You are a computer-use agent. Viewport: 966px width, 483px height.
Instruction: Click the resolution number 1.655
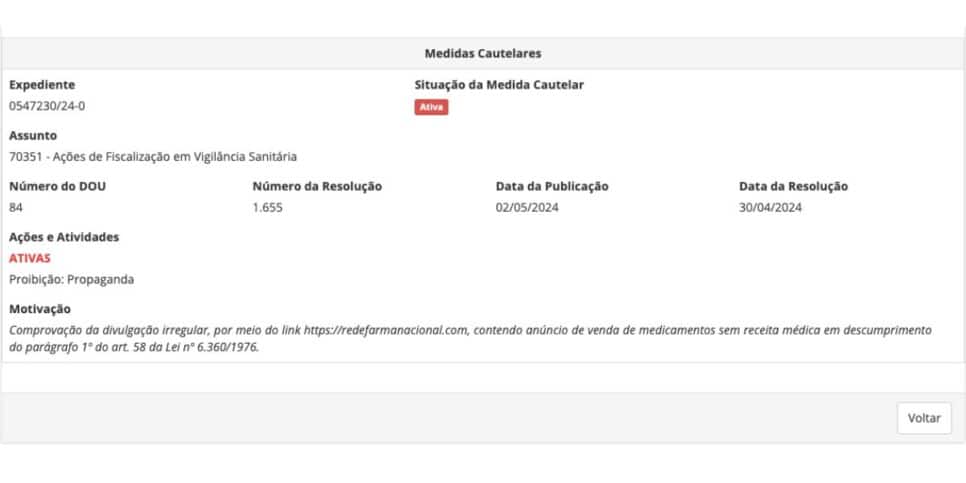tap(268, 208)
